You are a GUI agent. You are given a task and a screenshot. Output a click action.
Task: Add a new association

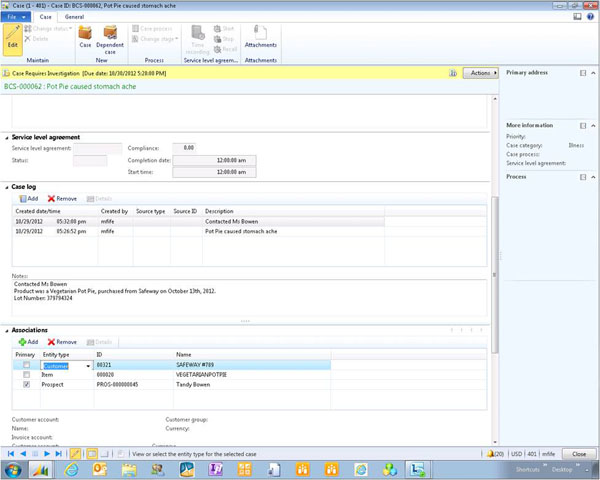[x=27, y=342]
